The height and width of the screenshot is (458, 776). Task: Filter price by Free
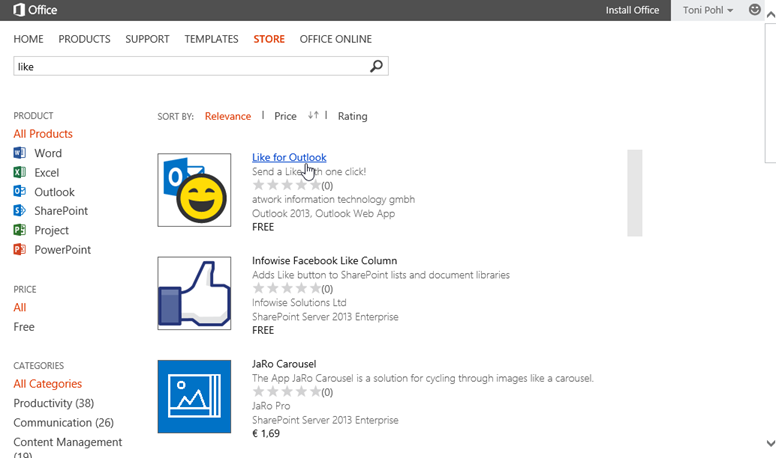(x=24, y=327)
